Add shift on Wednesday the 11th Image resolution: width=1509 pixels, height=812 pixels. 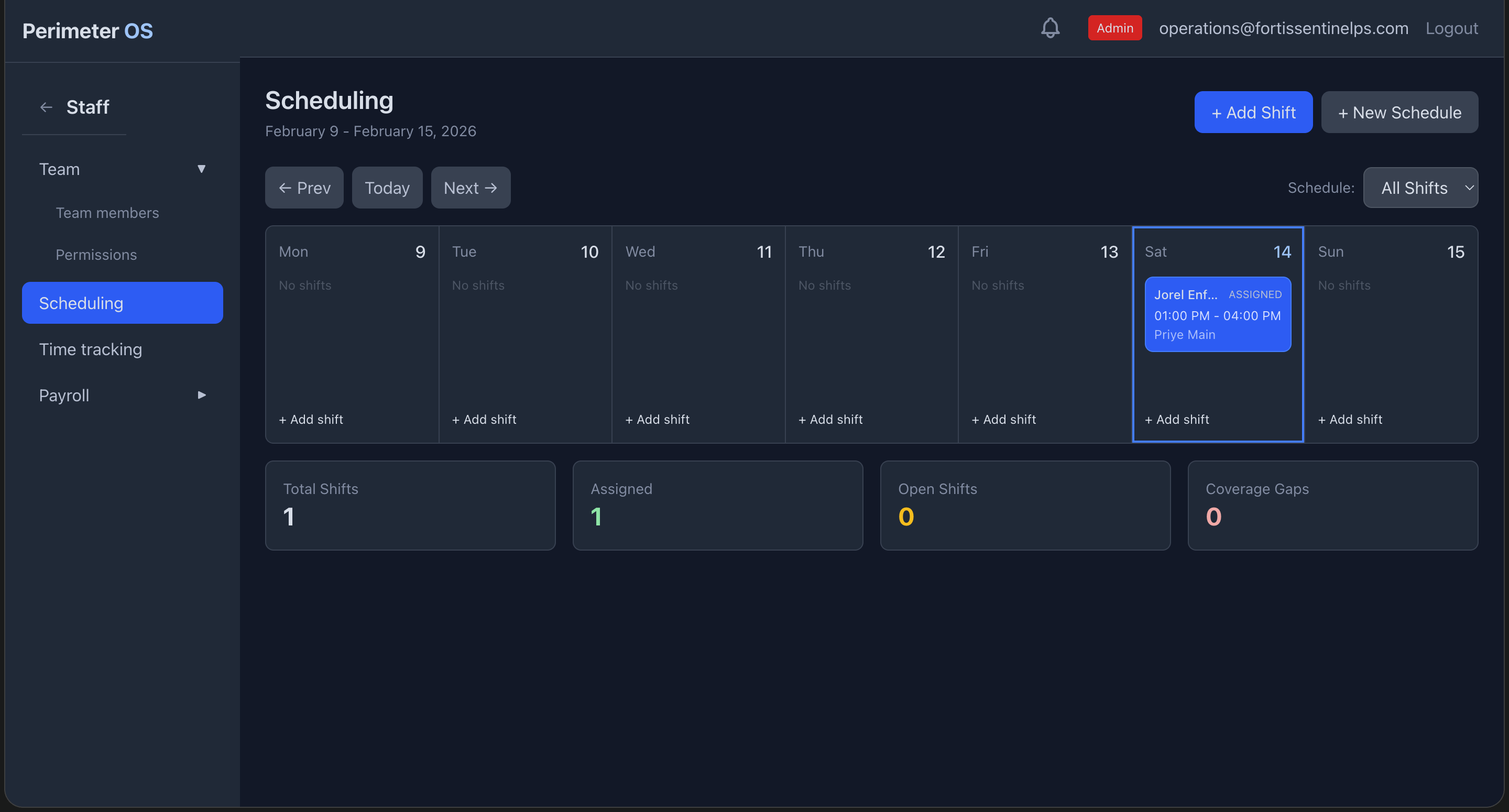[657, 420]
